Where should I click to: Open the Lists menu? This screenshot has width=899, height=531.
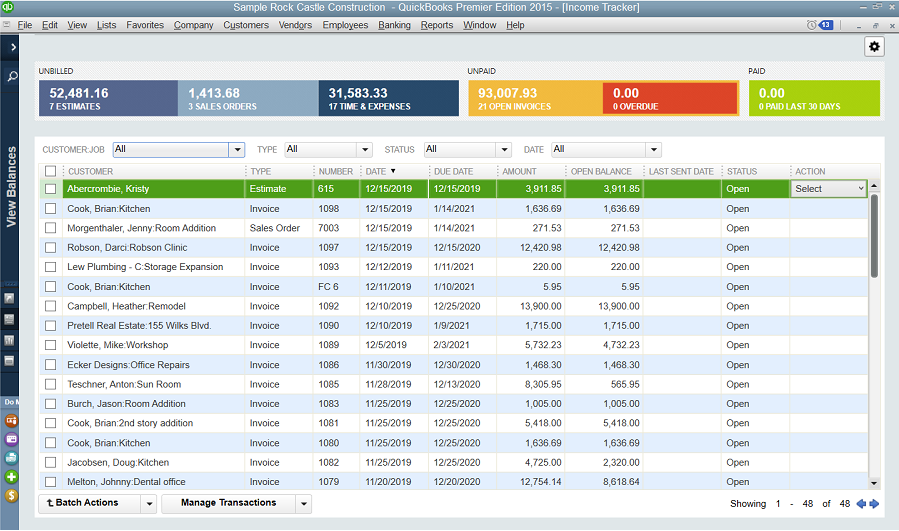[106, 25]
